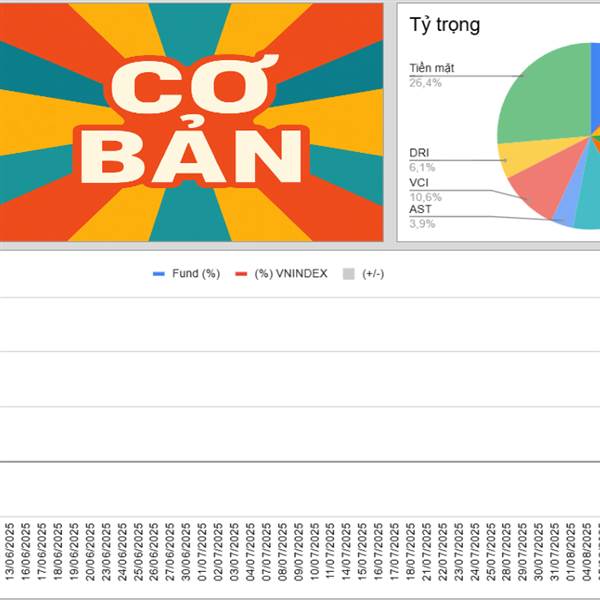Click the 01/07/2025 date axis label
This screenshot has height=600, width=600.
click(202, 552)
